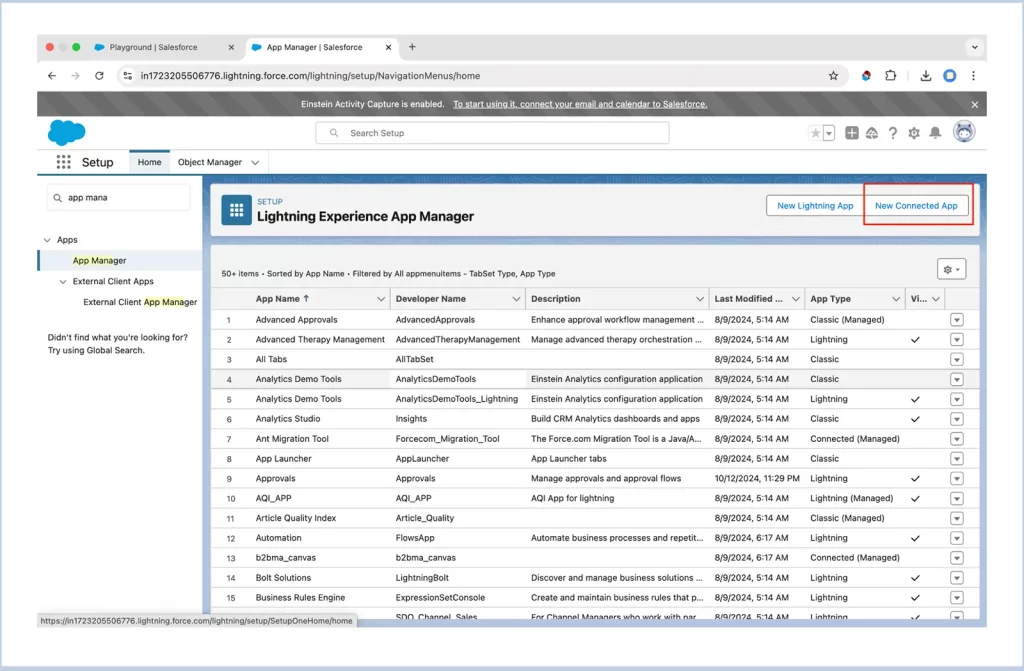Open the Object Manager tab dropdown chevron
This screenshot has height=671, width=1024.
click(255, 163)
